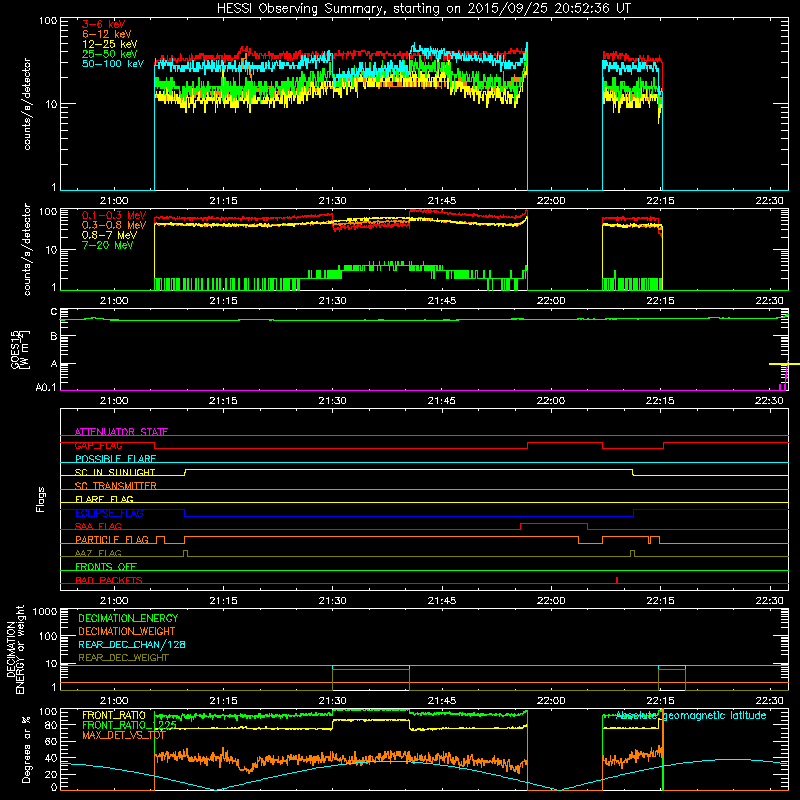
Task: Click the Degrees or % axis title
Action: pos(26,749)
